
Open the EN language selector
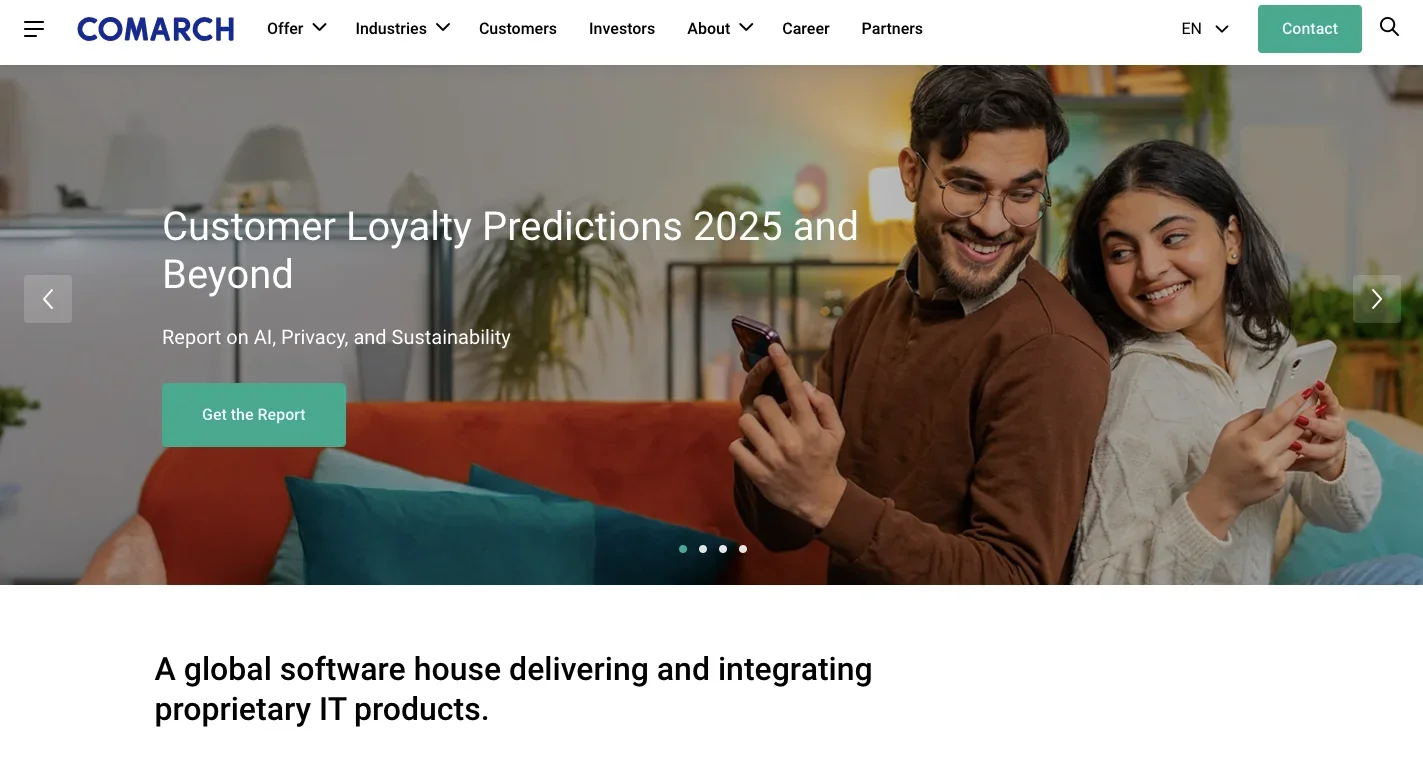click(1205, 29)
